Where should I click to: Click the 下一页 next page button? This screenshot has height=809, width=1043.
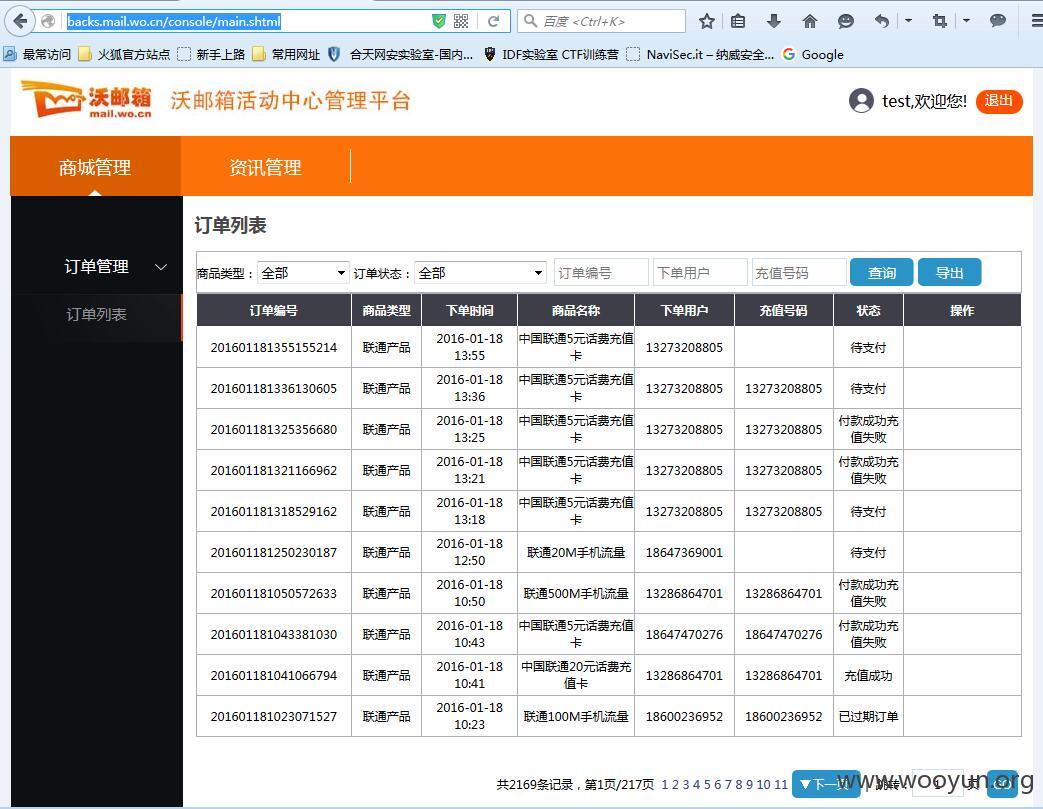point(826,784)
